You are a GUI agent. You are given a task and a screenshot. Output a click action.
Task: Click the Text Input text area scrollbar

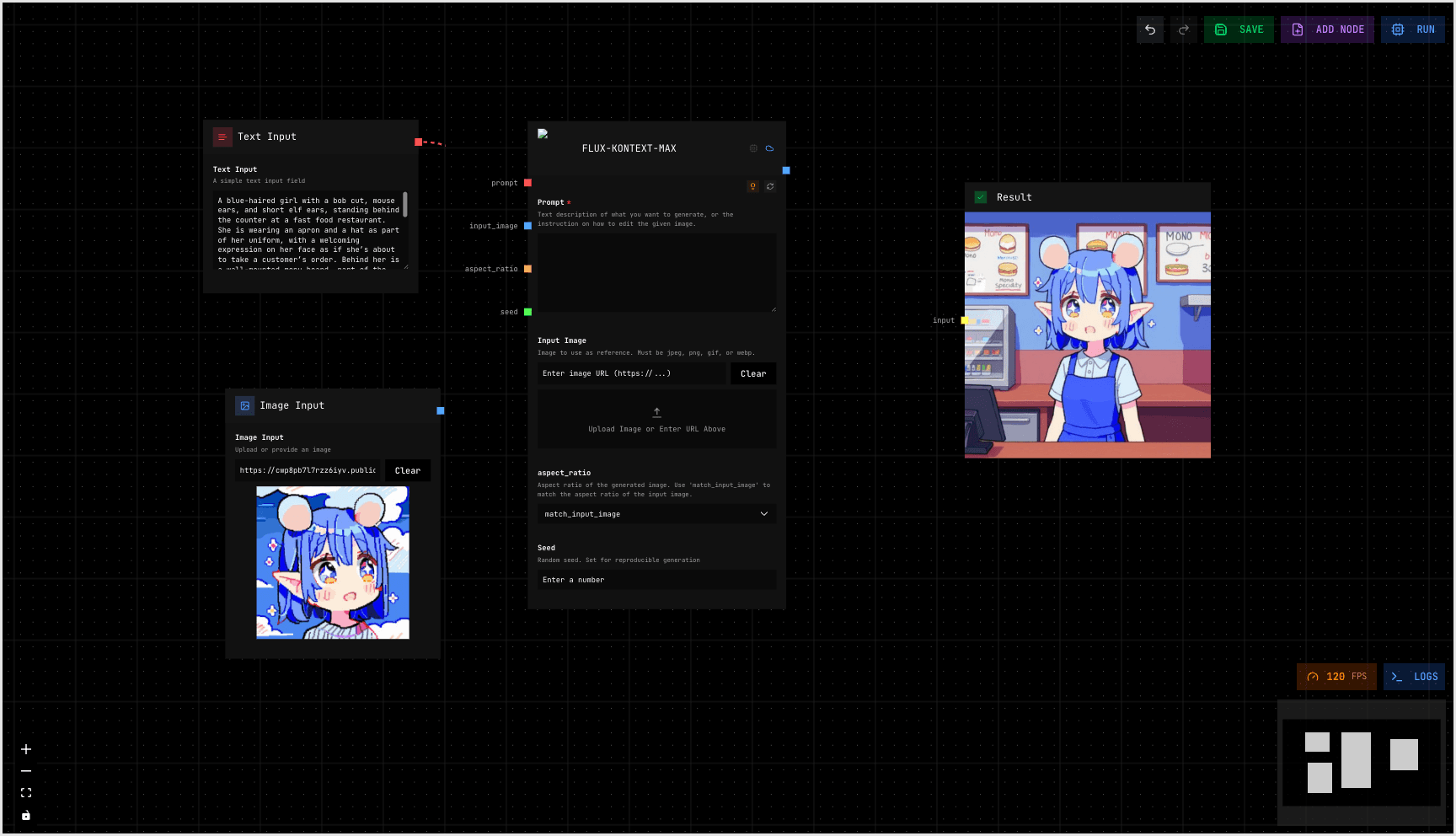(x=405, y=204)
